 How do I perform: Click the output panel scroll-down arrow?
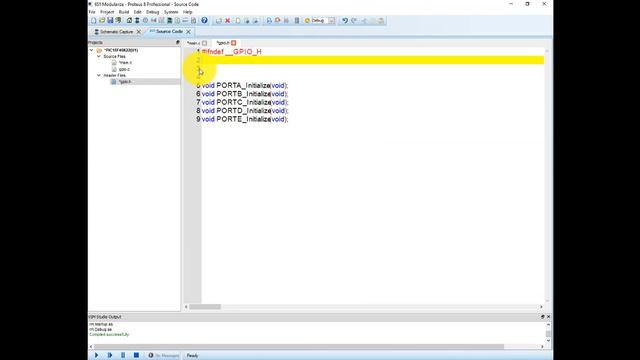coord(548,340)
